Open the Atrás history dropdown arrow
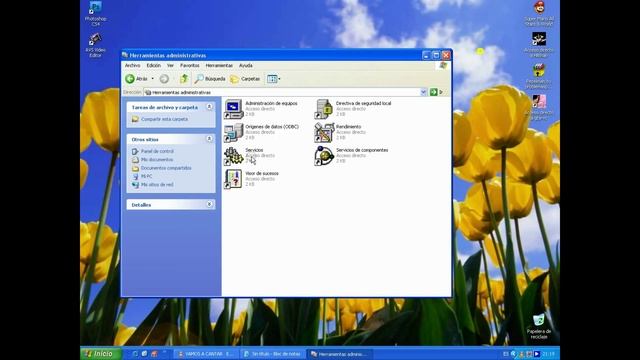The width and height of the screenshot is (640, 360). pyautogui.click(x=153, y=79)
